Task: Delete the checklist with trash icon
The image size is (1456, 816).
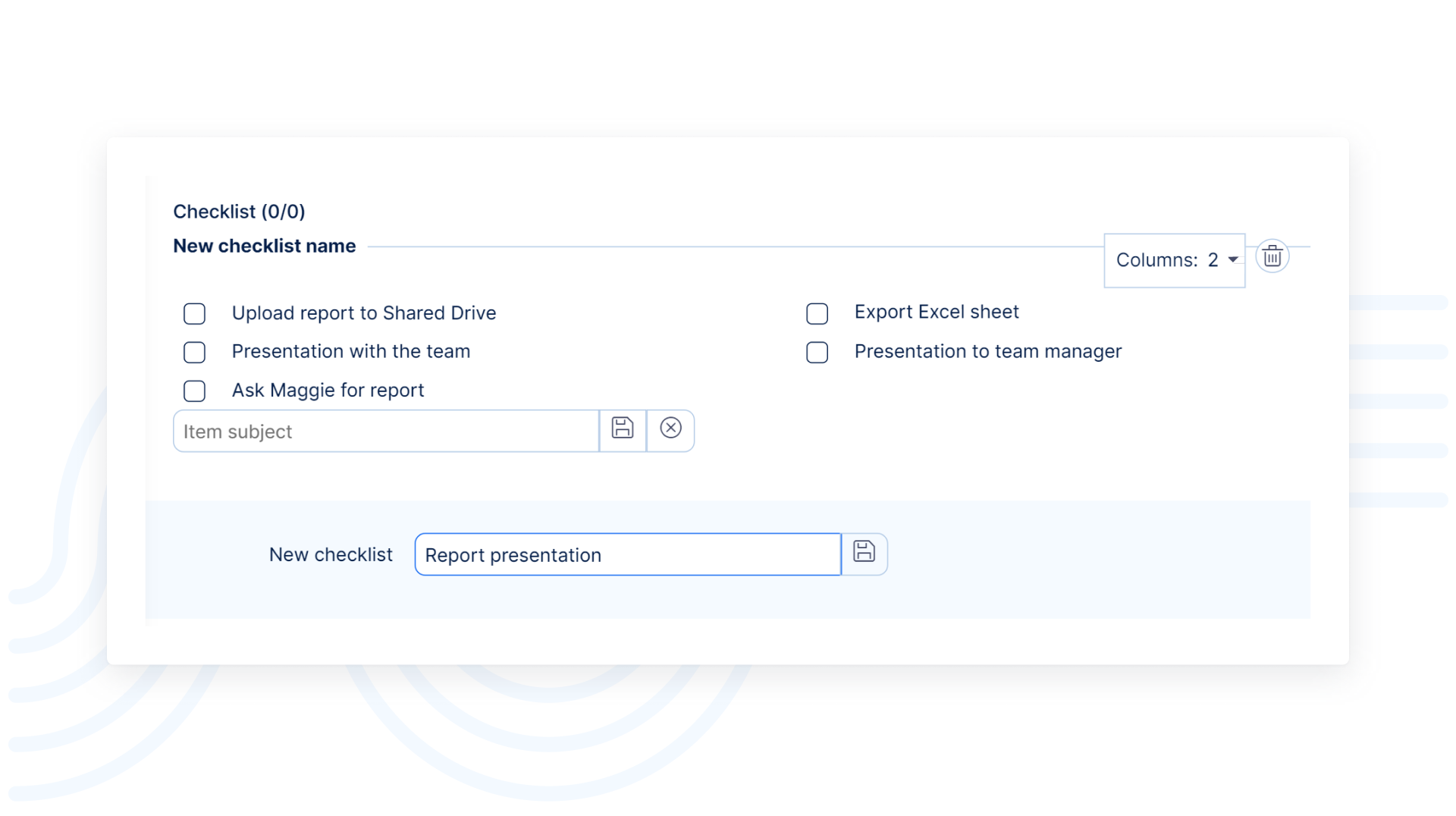Action: point(1272,257)
